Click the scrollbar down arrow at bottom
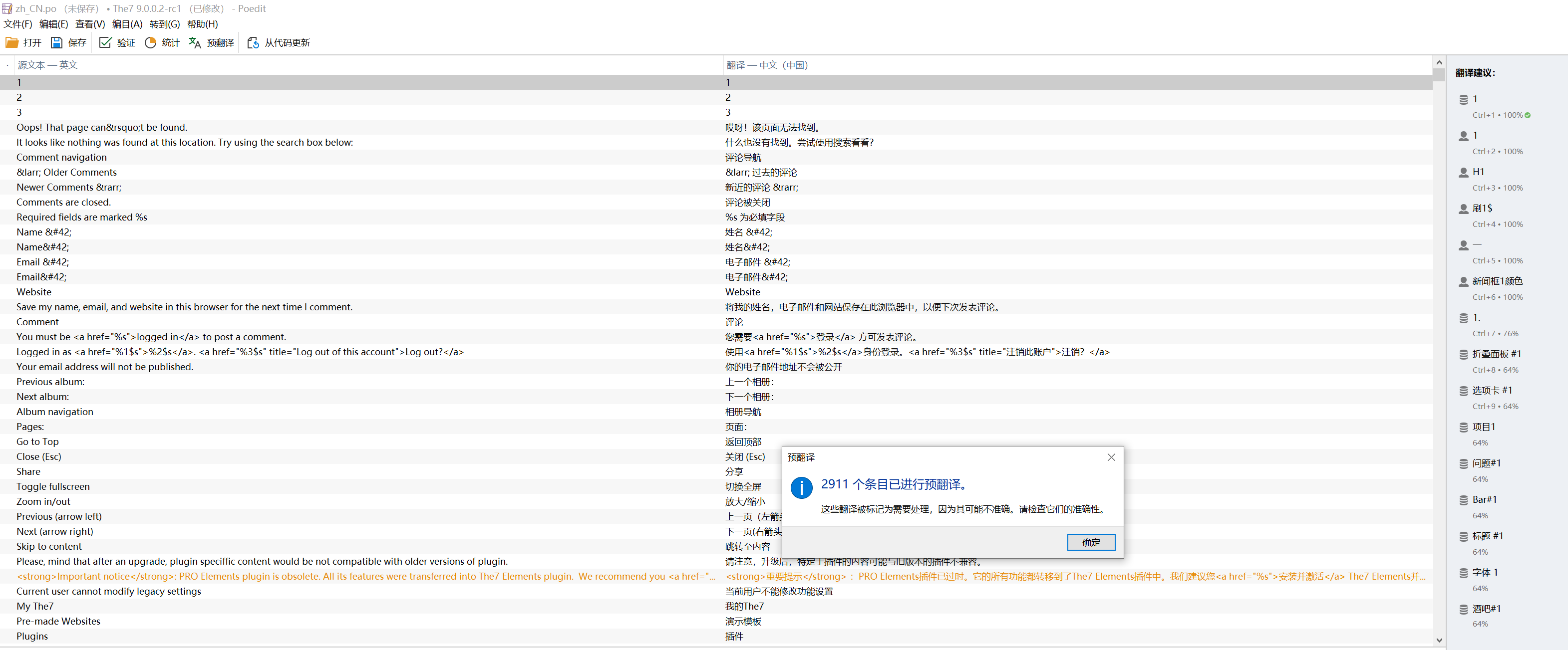The image size is (1568, 650). click(1439, 640)
